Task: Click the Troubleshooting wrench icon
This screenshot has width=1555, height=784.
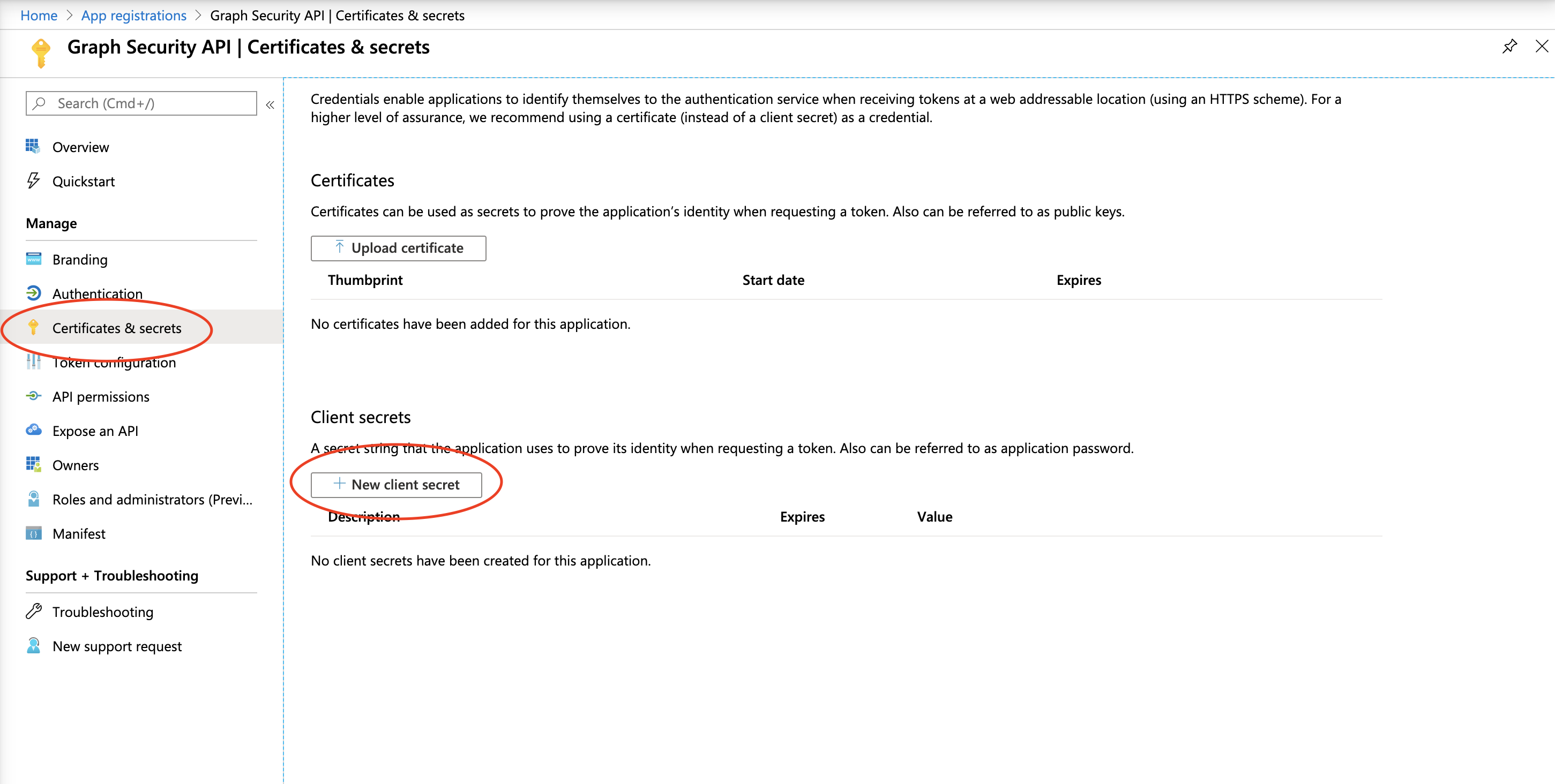Action: 33,612
